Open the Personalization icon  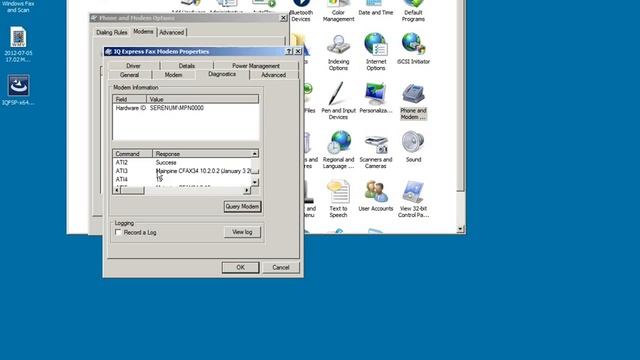[376, 98]
